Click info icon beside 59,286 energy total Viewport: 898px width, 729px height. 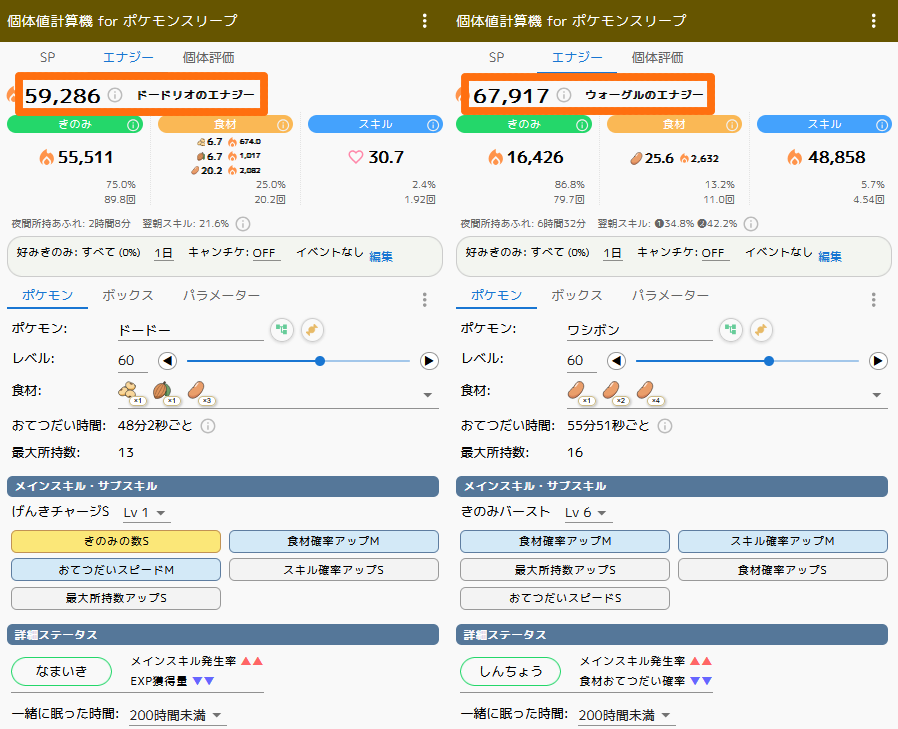[114, 95]
